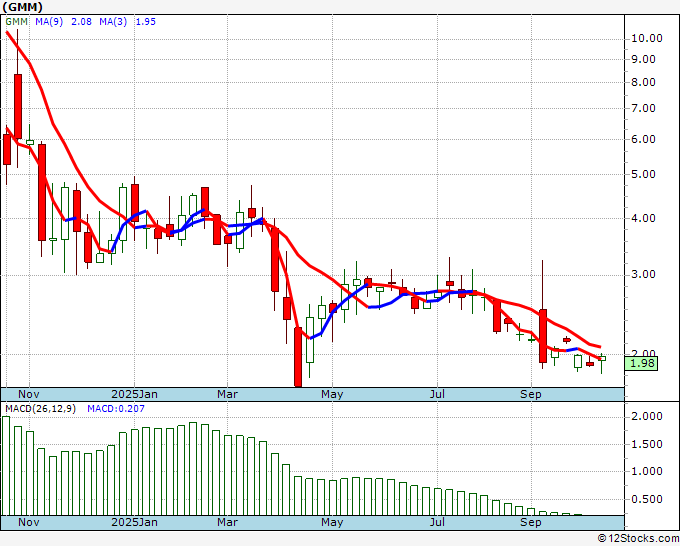Click Nov on the MACD panel axis
680x546 pixels.
pos(29,522)
